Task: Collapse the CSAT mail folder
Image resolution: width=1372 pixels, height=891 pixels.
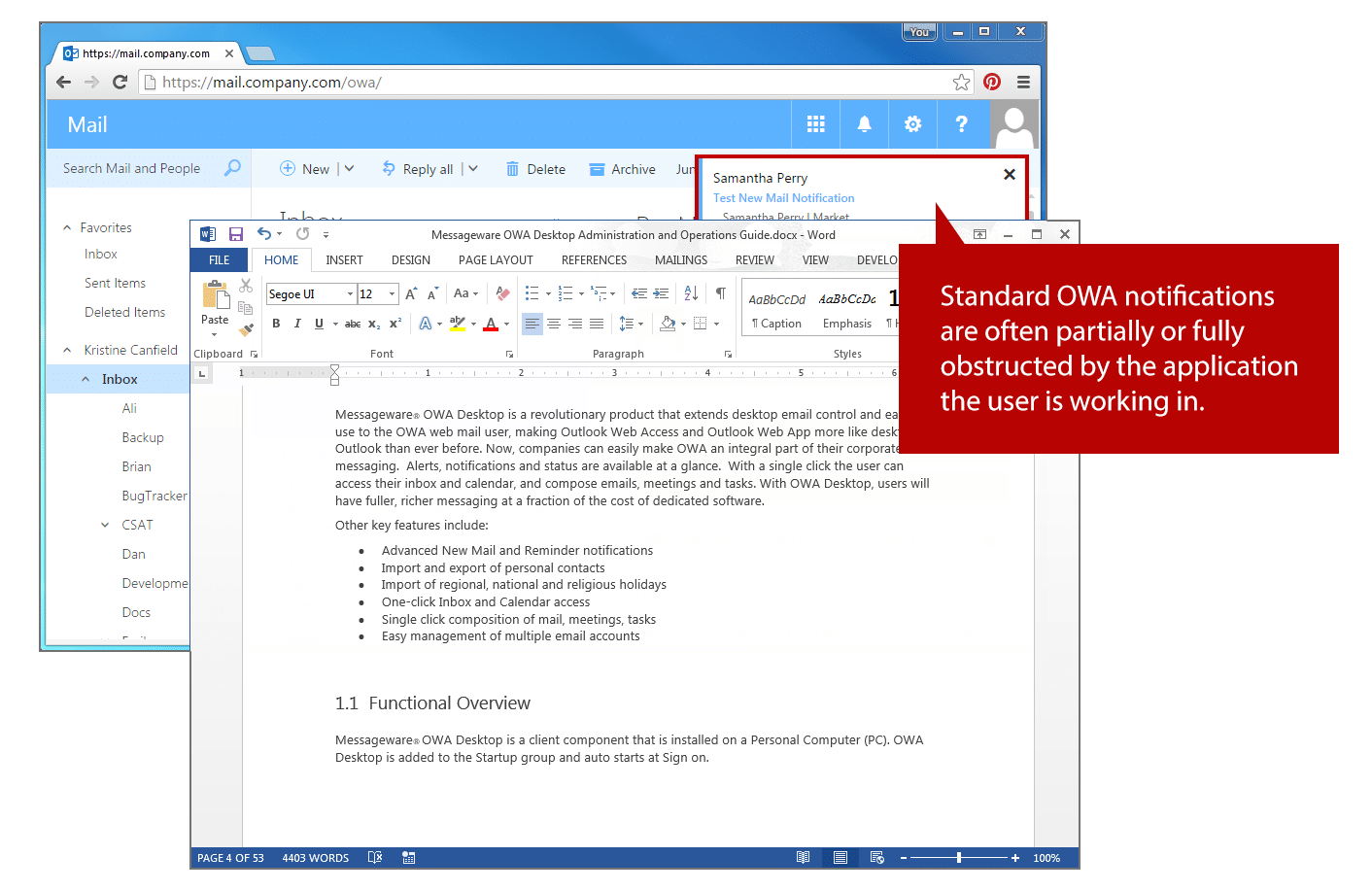Action: [105, 524]
